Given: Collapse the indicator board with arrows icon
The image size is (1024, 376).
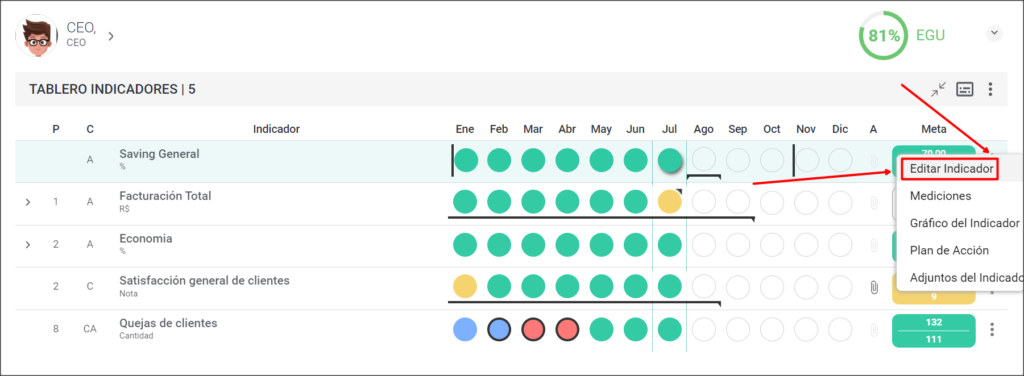Looking at the screenshot, I should pyautogui.click(x=938, y=89).
